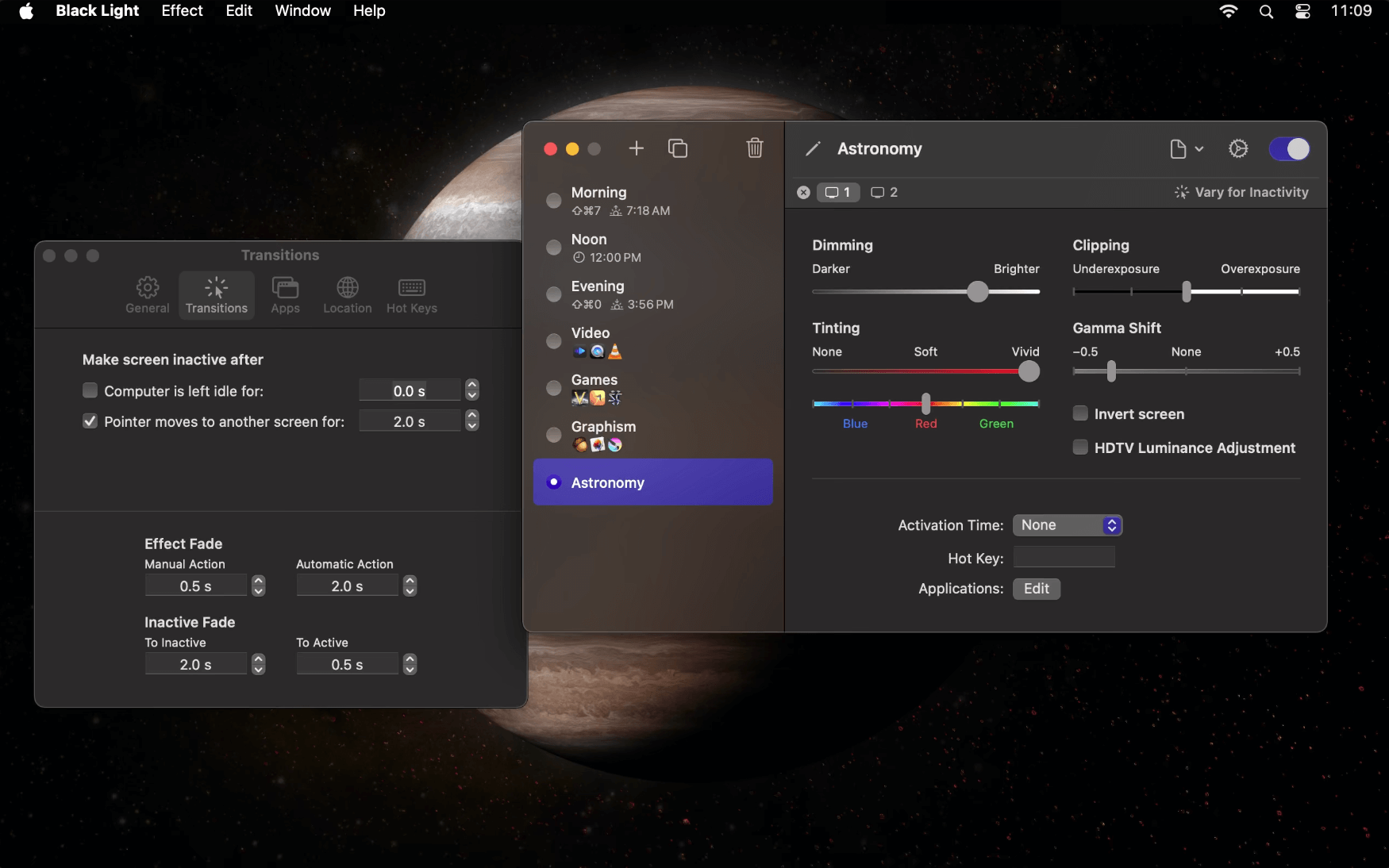Switch to the Location pane
1389x868 pixels.
click(x=347, y=294)
